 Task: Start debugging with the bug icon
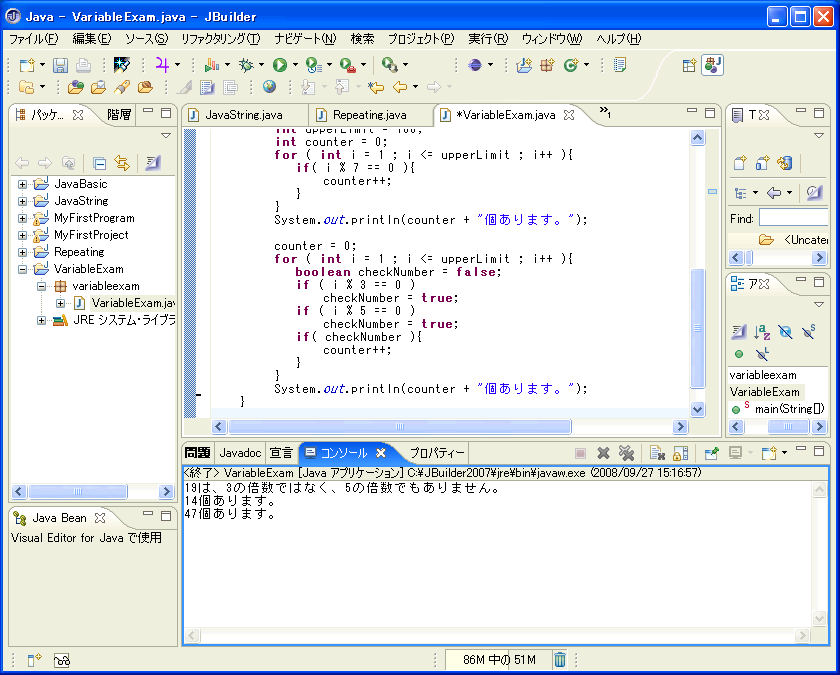coord(246,65)
